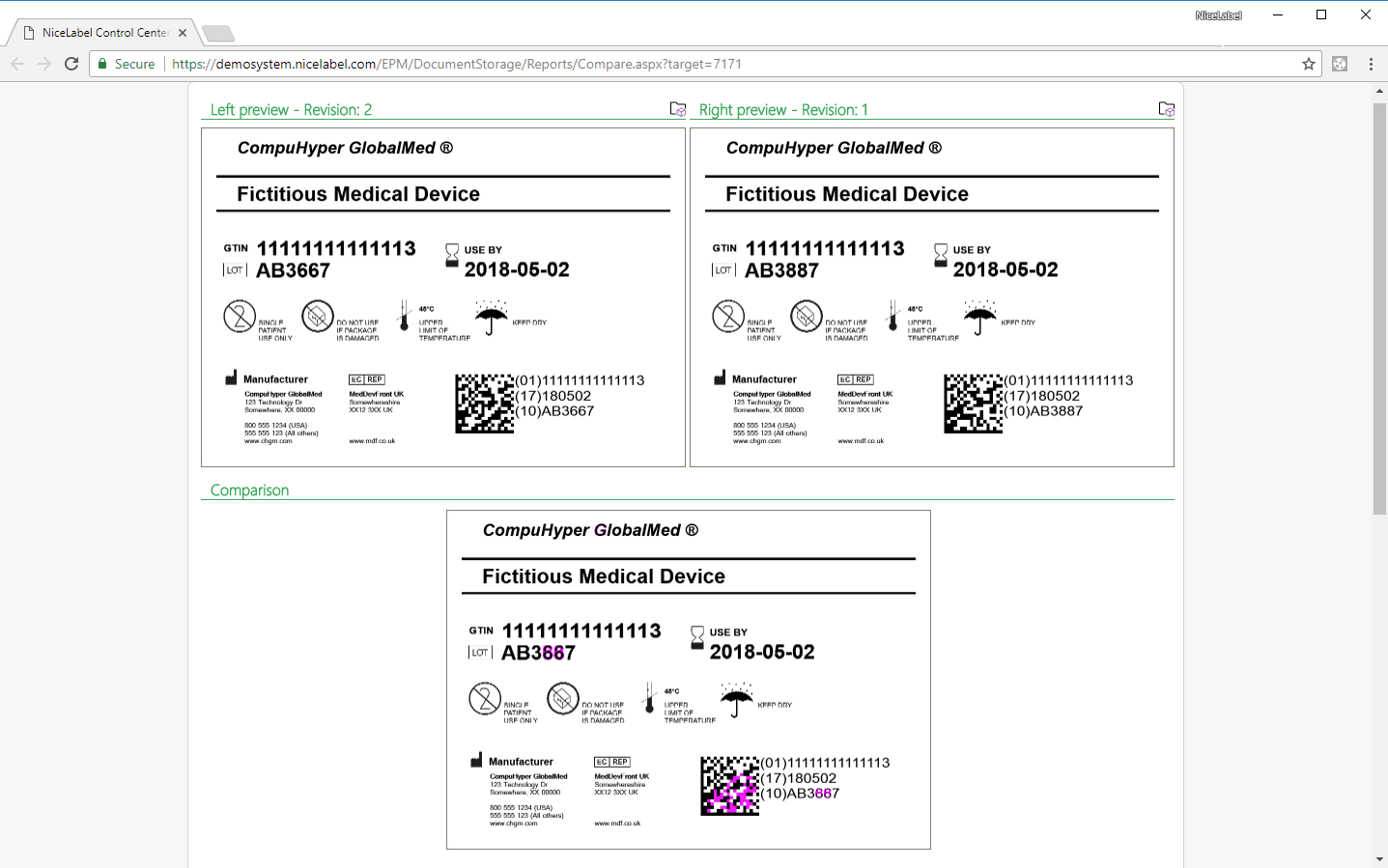The height and width of the screenshot is (868, 1388).
Task: Click the scrollbar up arrow
Action: [1379, 90]
